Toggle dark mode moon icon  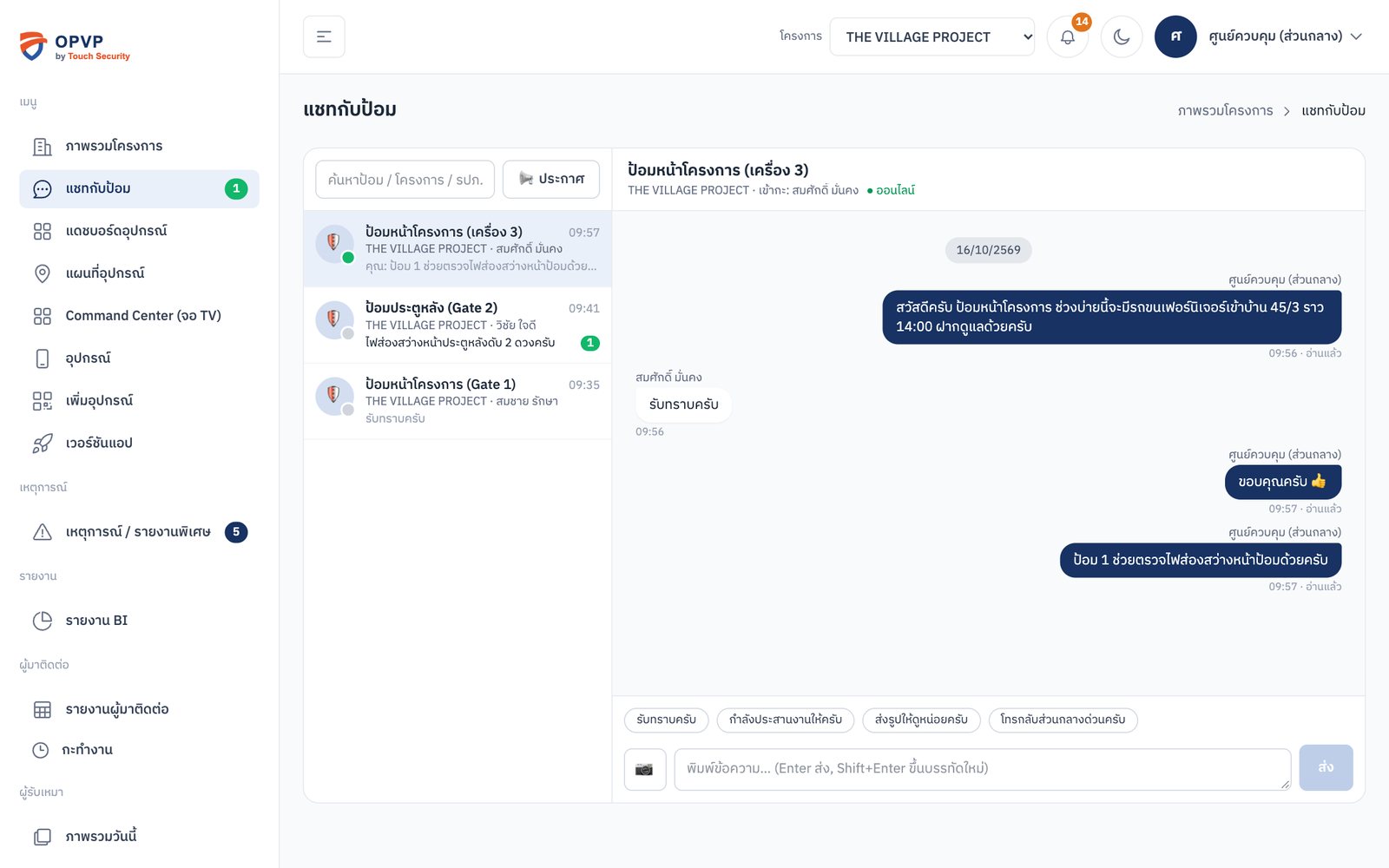[1122, 36]
